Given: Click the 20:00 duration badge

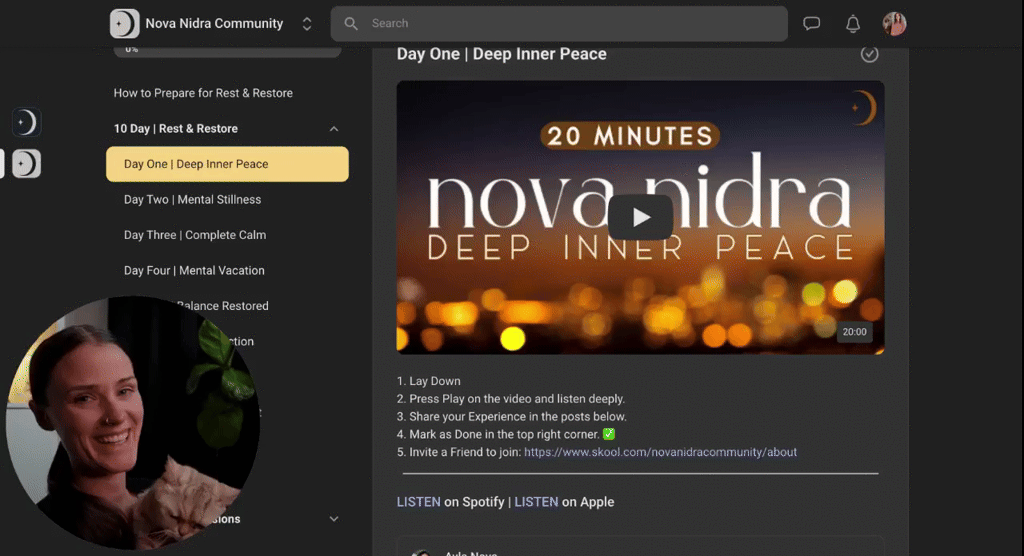Looking at the screenshot, I should point(854,332).
